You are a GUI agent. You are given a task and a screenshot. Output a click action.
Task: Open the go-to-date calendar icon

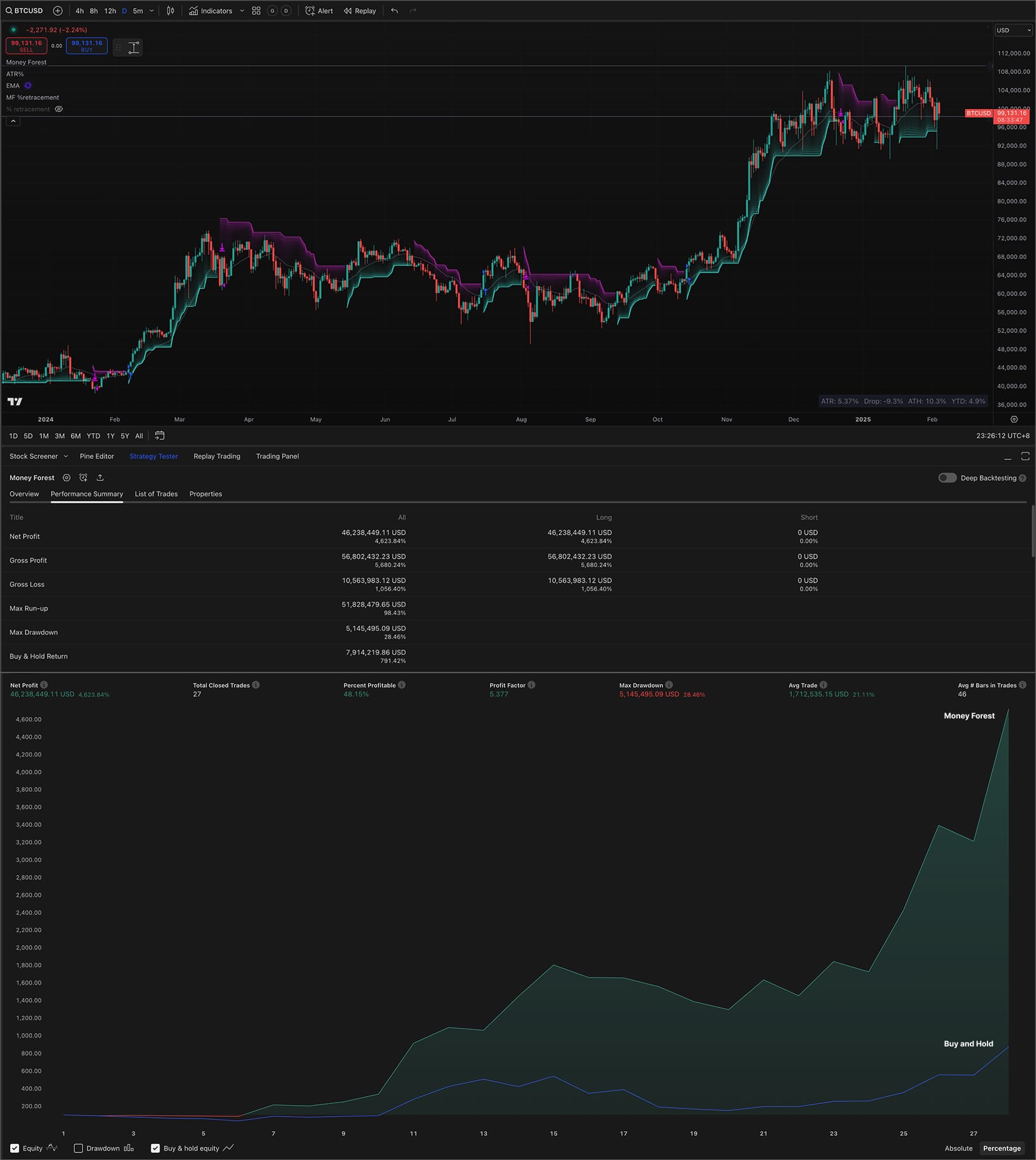[159, 436]
